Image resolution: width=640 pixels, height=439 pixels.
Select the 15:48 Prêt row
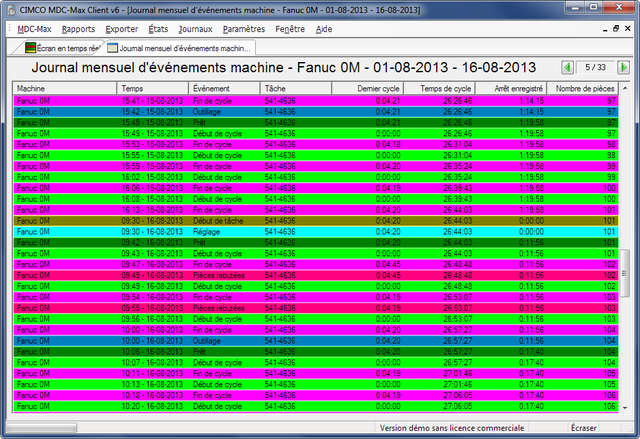316,122
